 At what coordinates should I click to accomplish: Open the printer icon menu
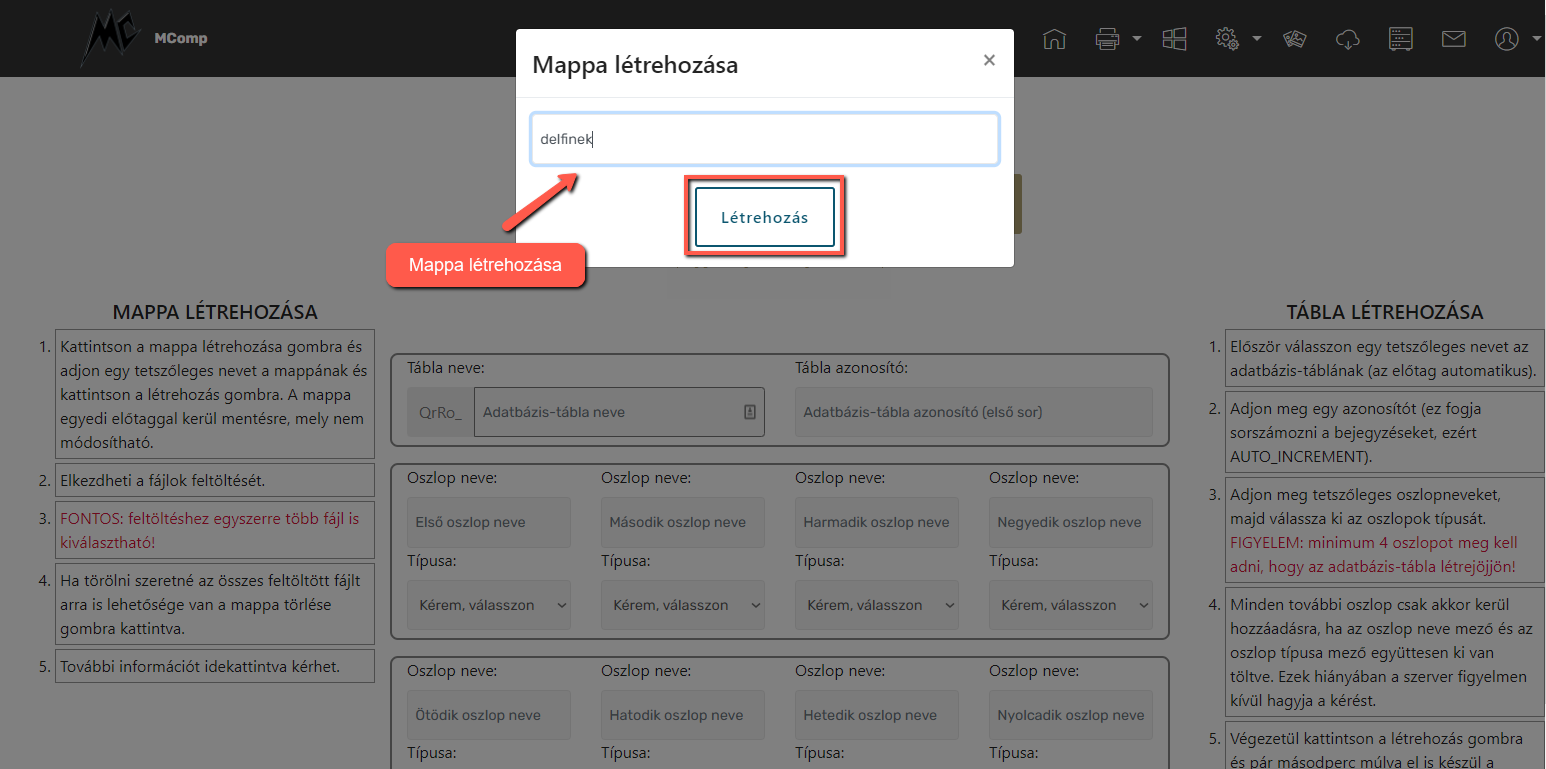1107,39
